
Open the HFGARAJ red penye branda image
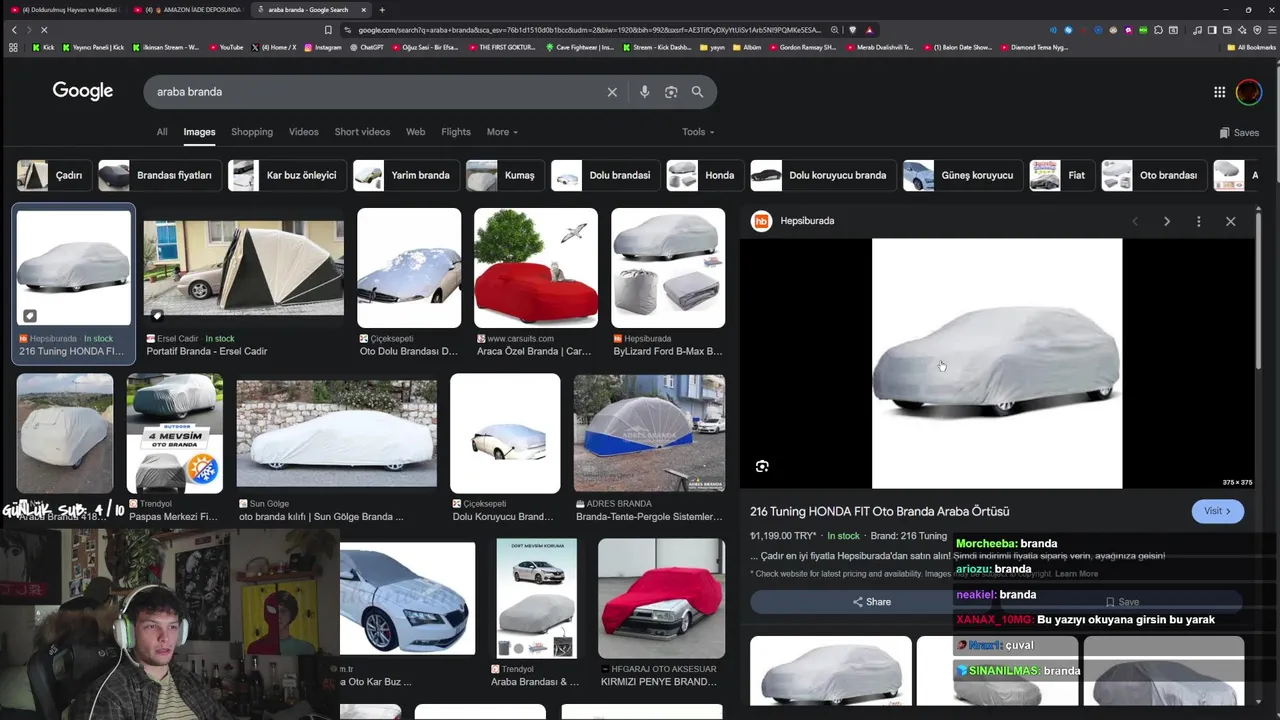click(x=661, y=598)
